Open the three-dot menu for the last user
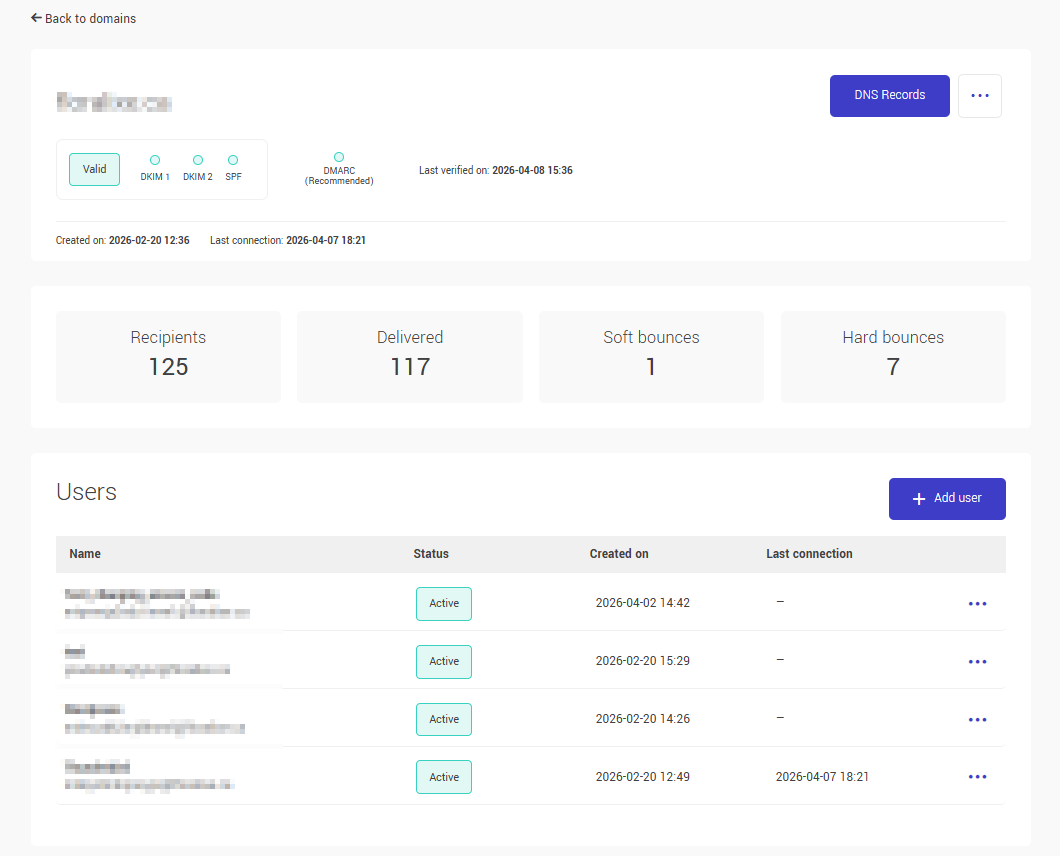The image size is (1060, 856). 977,776
